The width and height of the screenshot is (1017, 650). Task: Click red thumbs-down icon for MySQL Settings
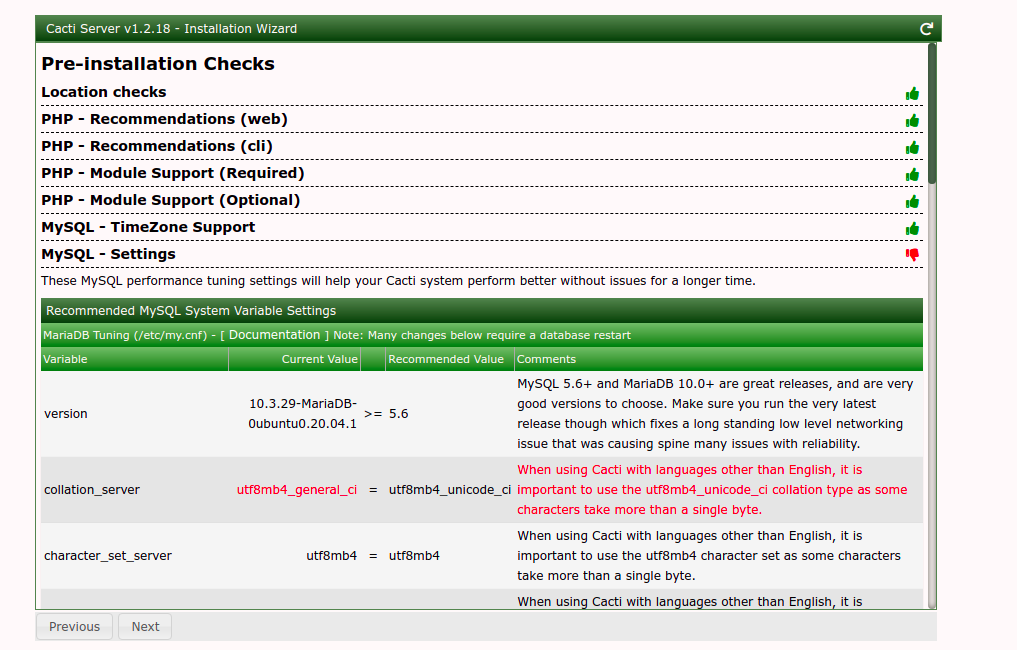[x=912, y=255]
